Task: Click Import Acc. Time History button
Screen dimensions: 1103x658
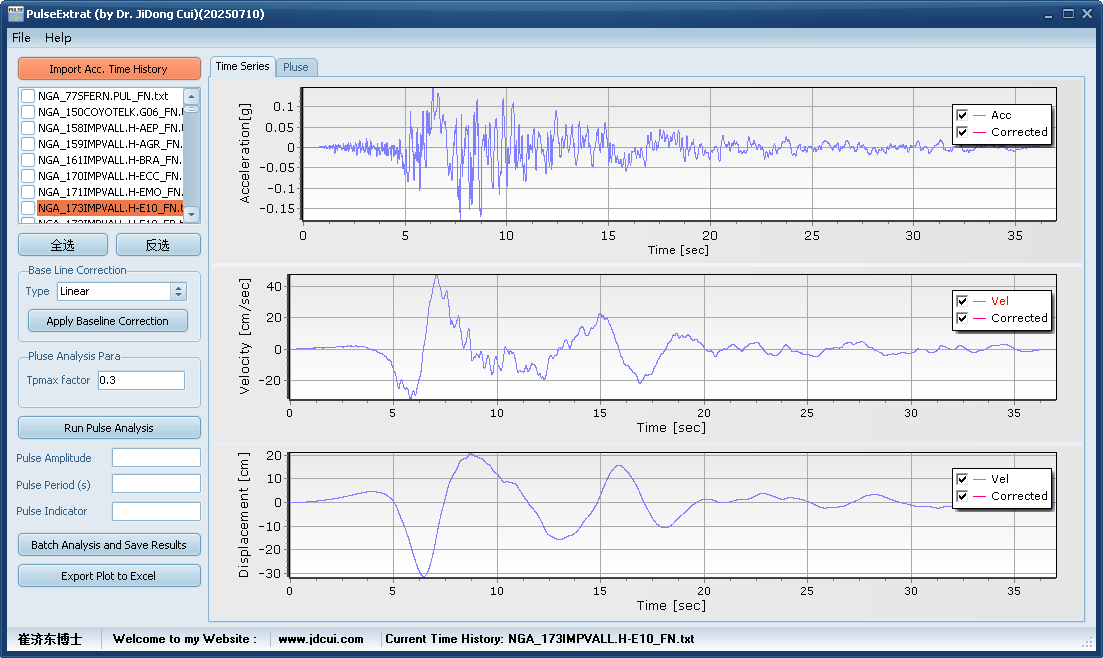Action: coord(109,69)
